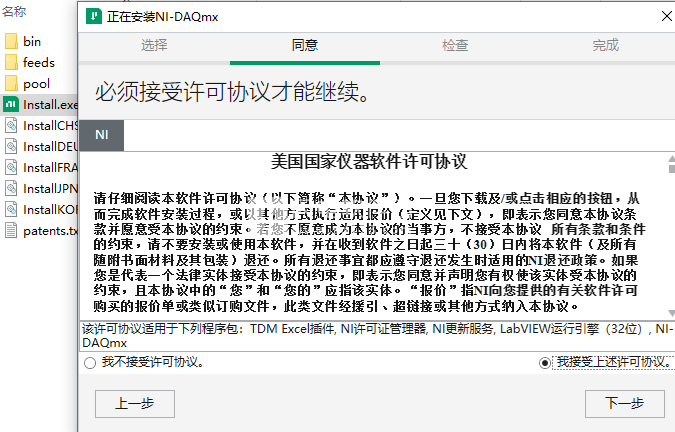Viewport: 675px width, 432px height.
Task: Choose 我不接受许可协议 radio button
Action: click(90, 363)
